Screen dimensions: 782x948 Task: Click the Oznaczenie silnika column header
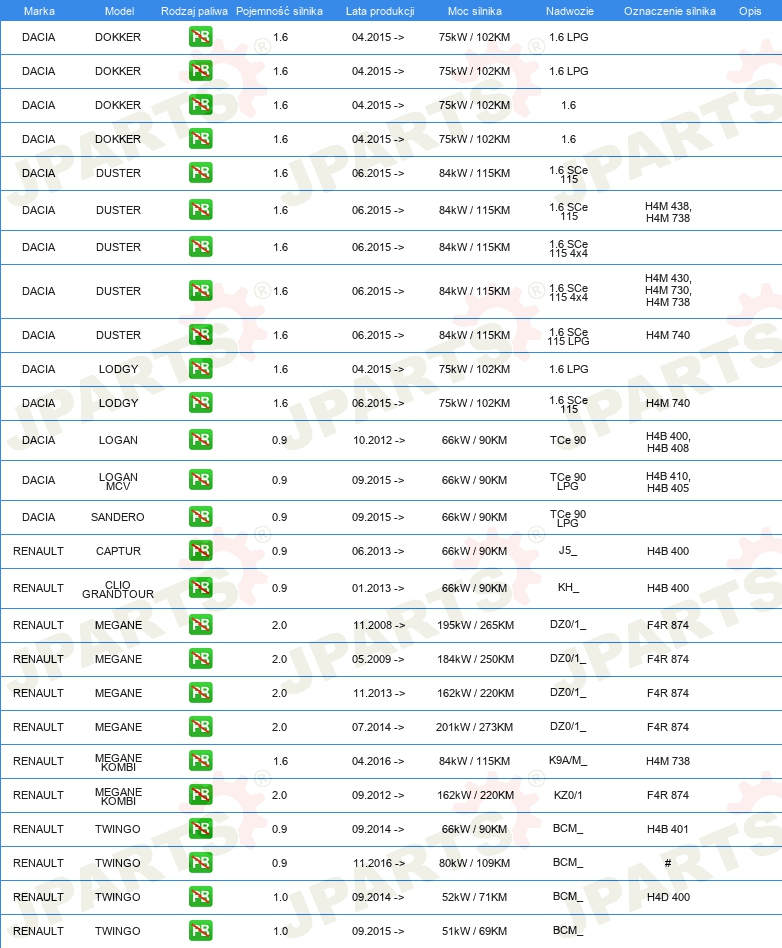(670, 11)
